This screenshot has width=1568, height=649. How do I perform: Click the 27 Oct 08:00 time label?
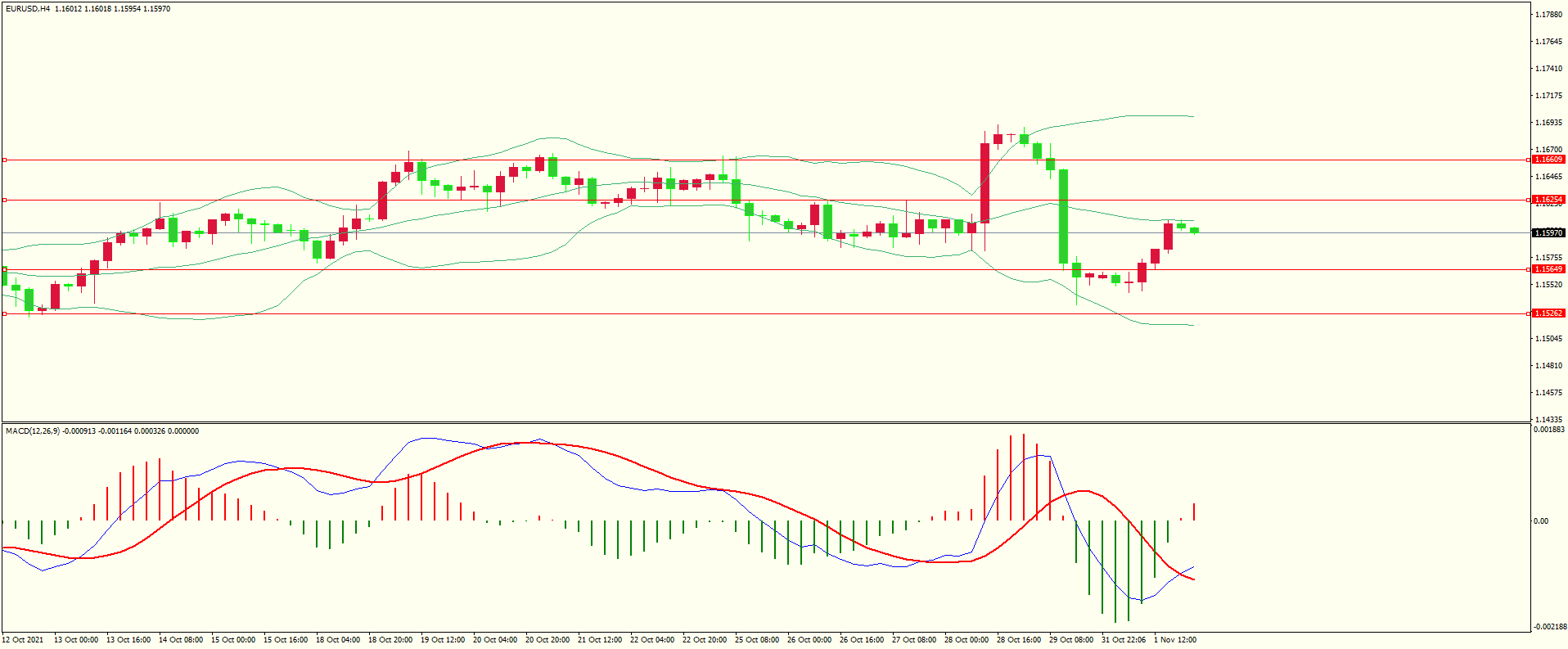click(x=914, y=640)
